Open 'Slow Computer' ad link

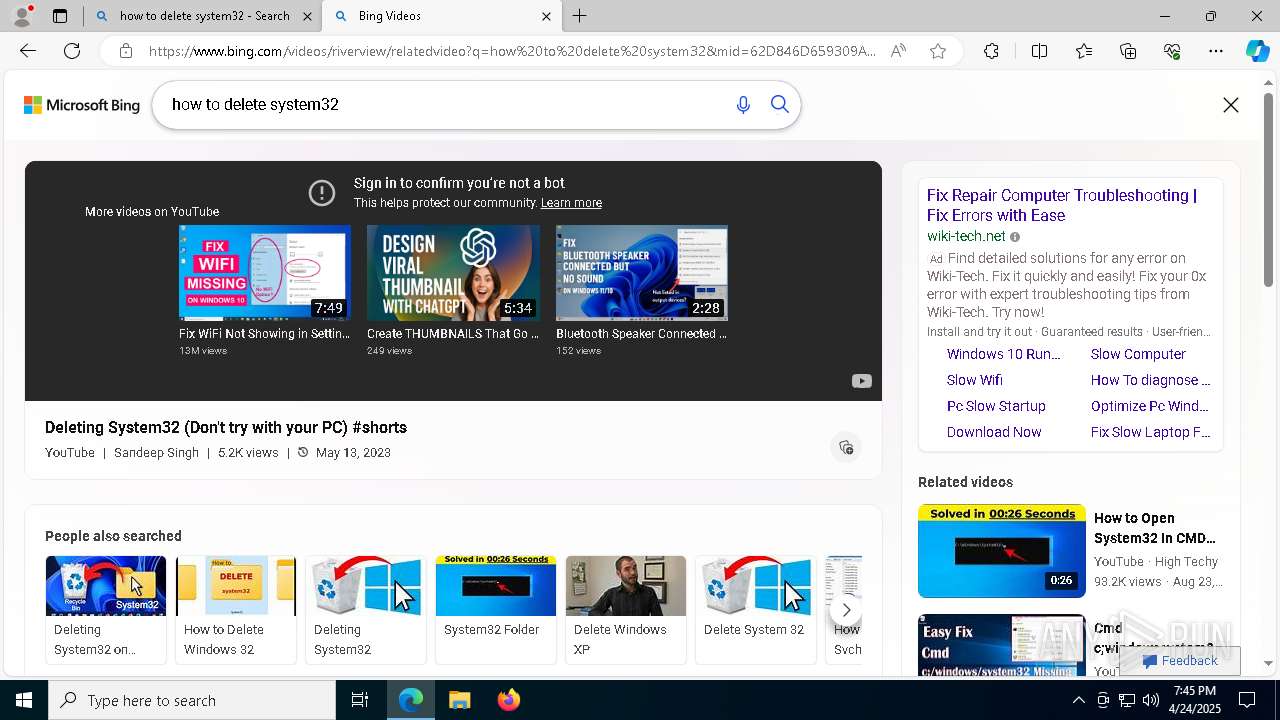1138,354
